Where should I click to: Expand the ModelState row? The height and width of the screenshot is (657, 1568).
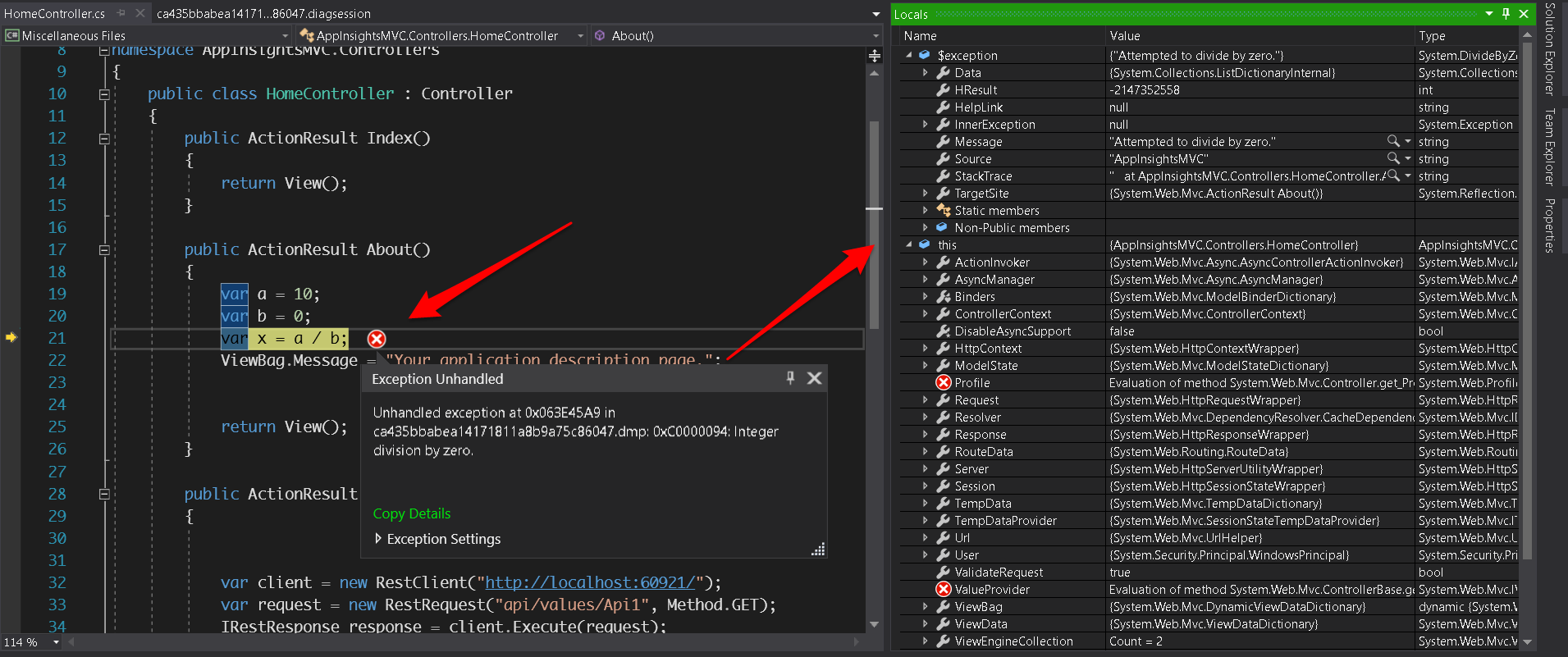[x=926, y=365]
